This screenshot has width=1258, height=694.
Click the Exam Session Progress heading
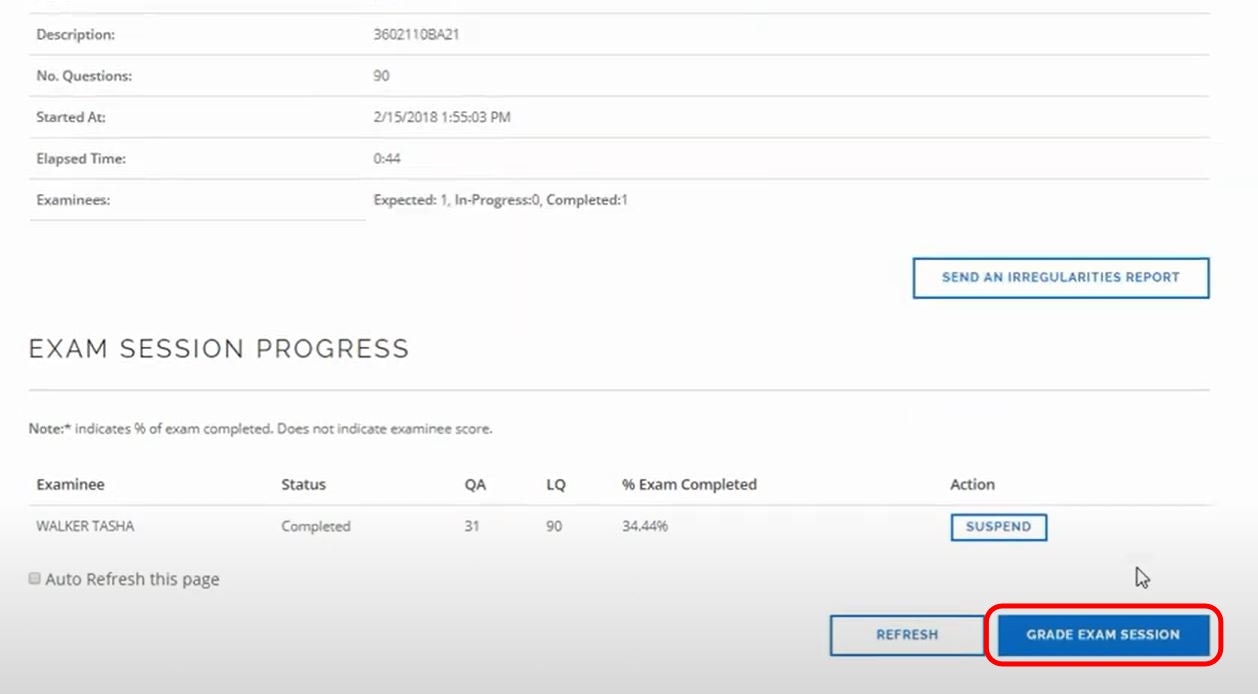coord(219,348)
